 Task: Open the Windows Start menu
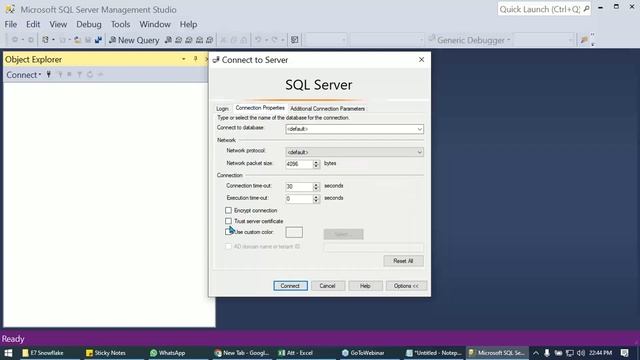(x=8, y=353)
